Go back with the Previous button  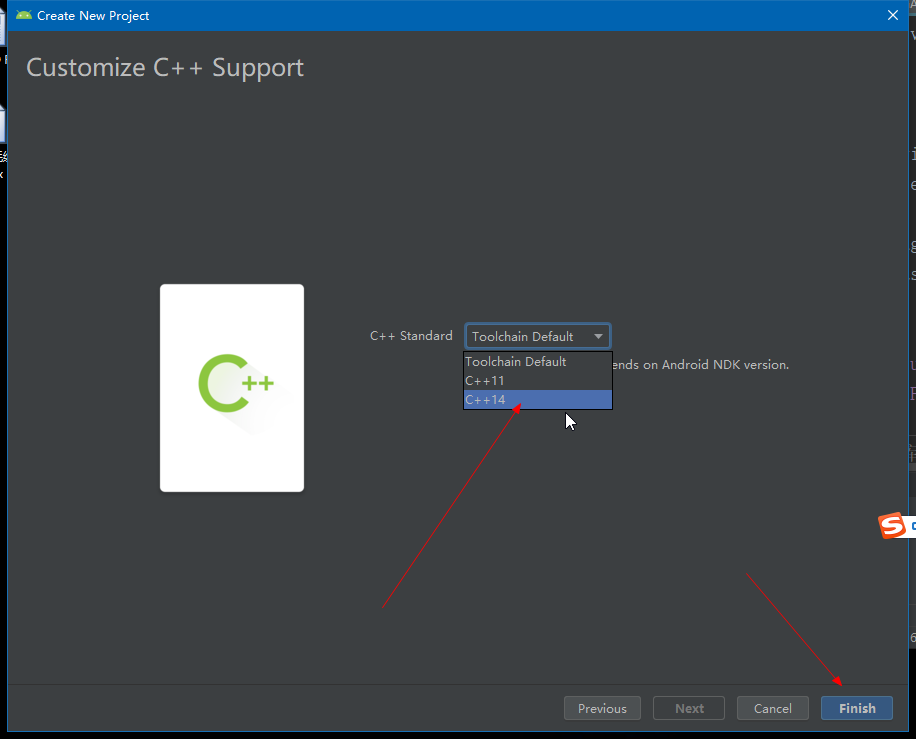point(602,708)
